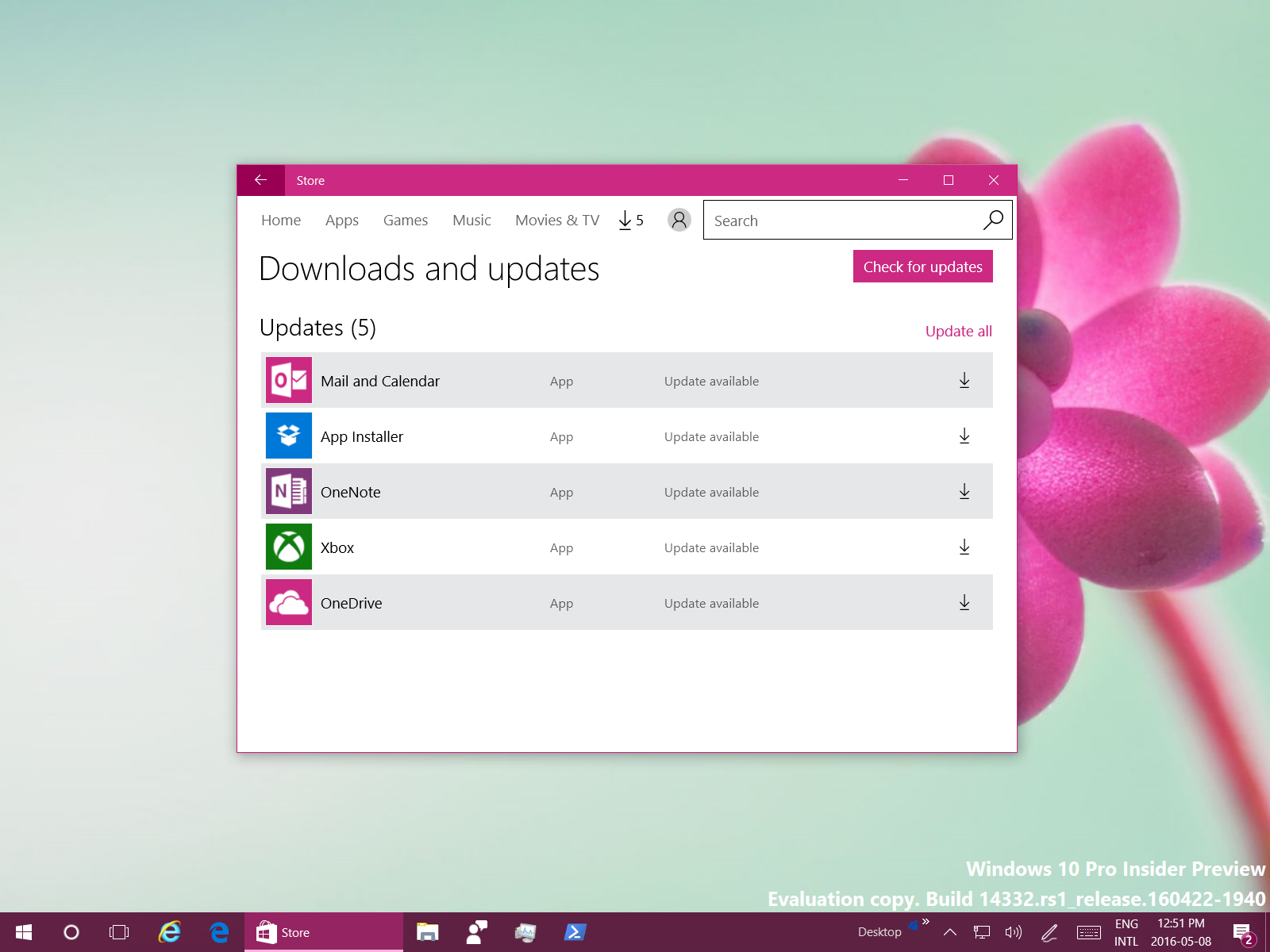Viewport: 1270px width, 952px height.
Task: Click the download arrow for Mail and Calendar
Action: pos(964,381)
